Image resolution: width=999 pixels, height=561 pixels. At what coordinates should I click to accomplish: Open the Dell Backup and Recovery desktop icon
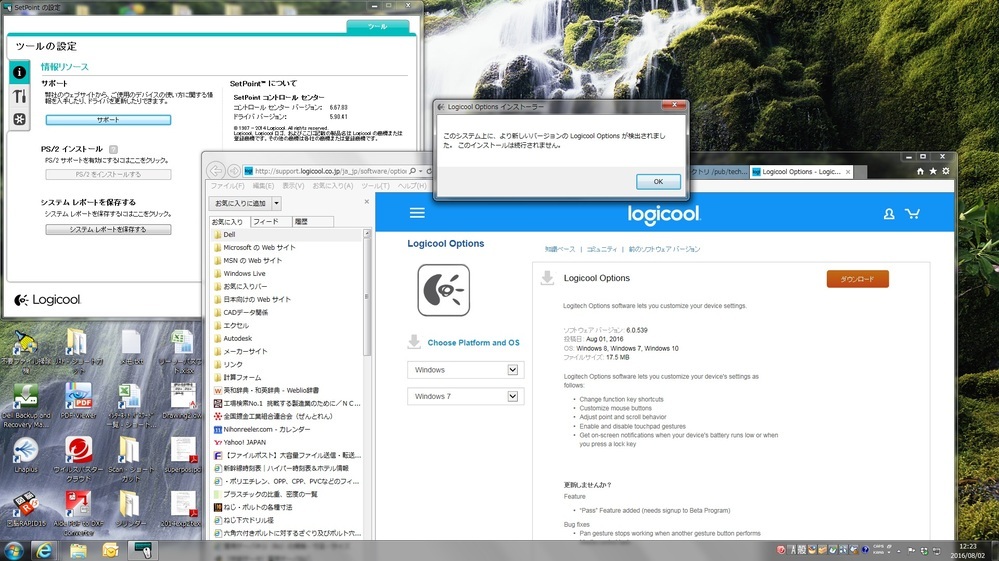[x=26, y=406]
